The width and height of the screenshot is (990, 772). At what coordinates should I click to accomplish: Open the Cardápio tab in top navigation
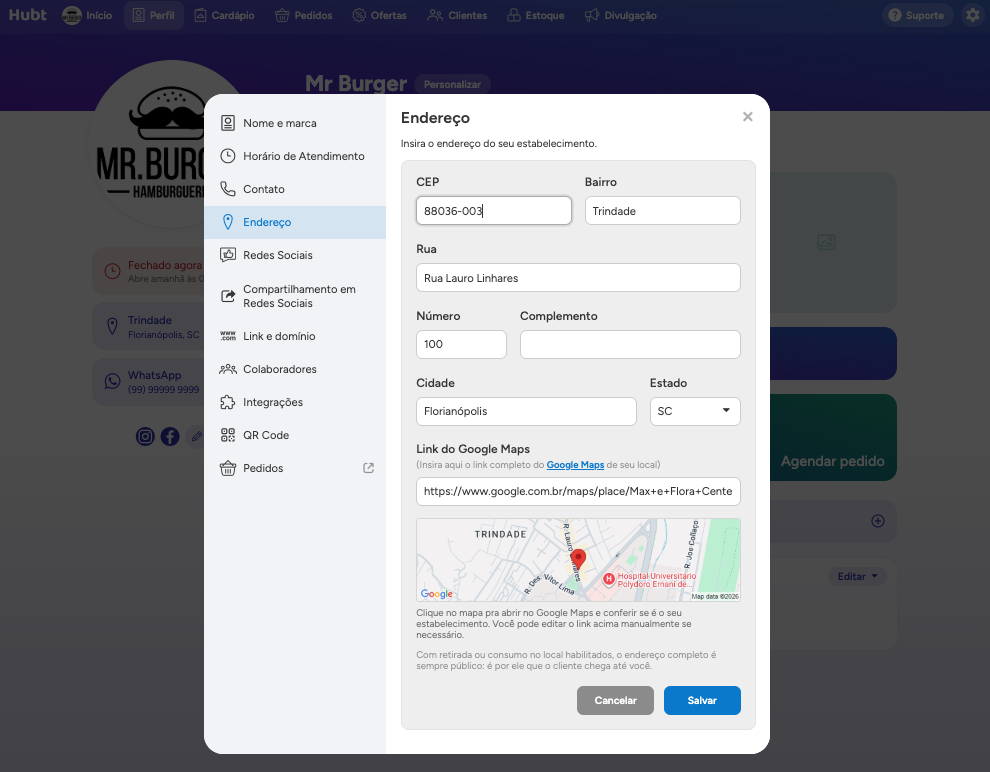click(225, 15)
